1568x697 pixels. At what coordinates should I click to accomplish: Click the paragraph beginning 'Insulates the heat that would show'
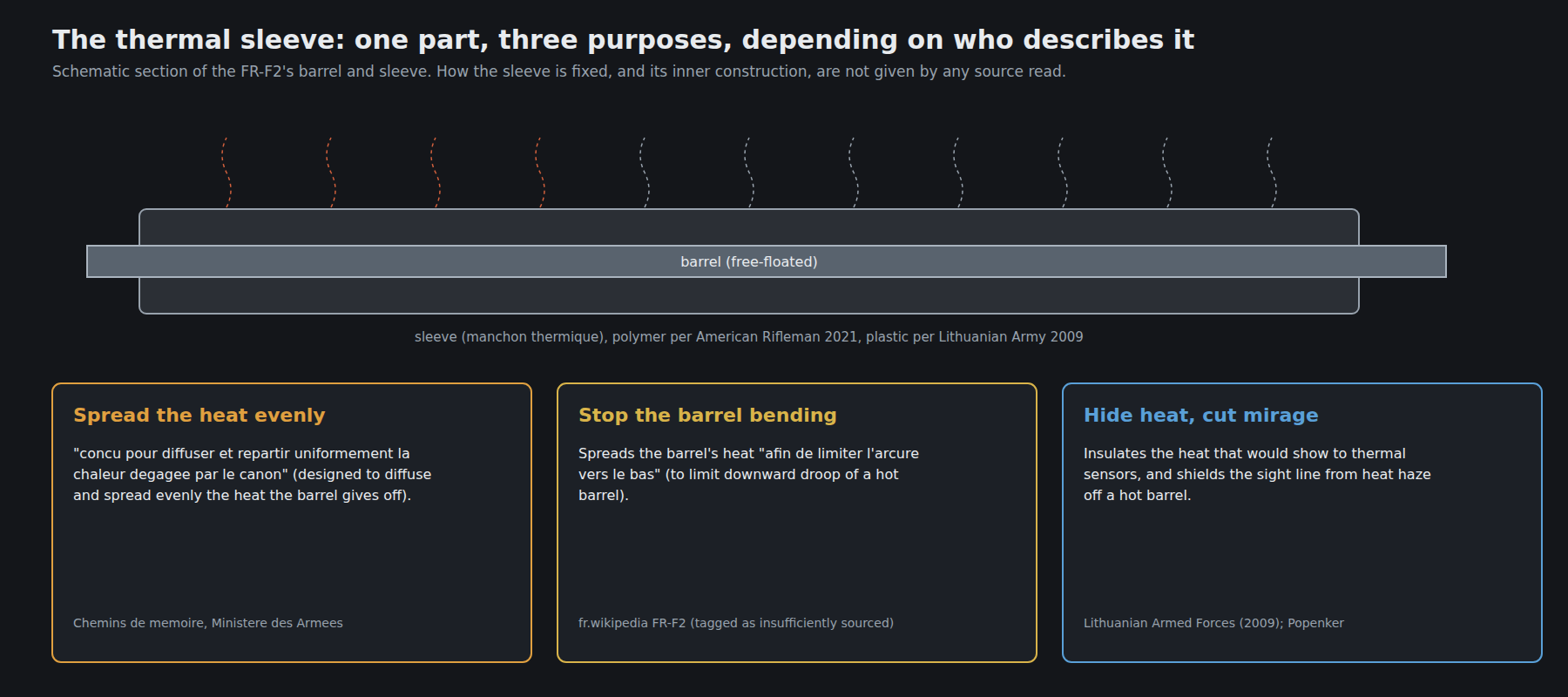tap(1257, 474)
